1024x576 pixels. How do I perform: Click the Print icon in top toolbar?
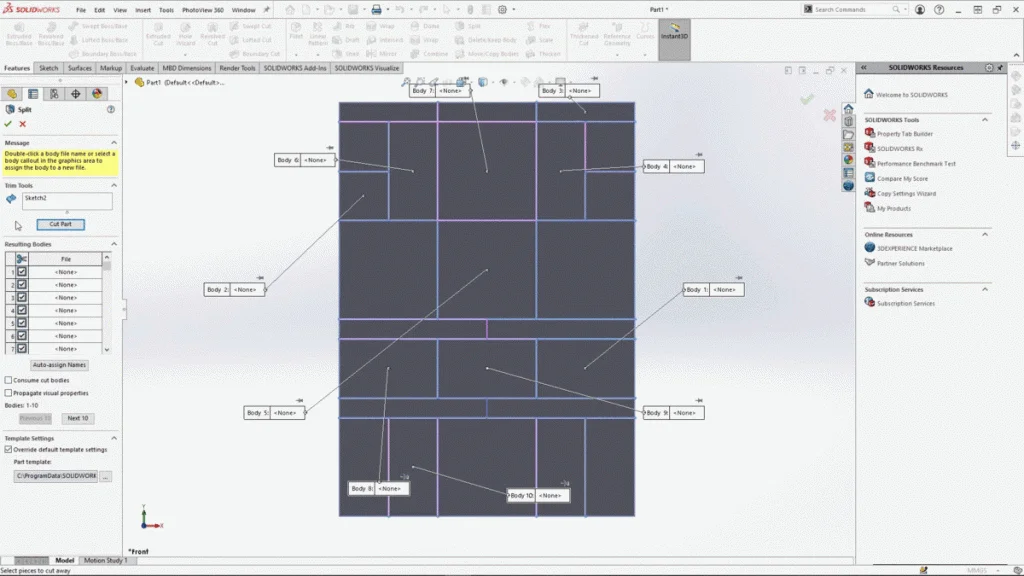coord(376,9)
